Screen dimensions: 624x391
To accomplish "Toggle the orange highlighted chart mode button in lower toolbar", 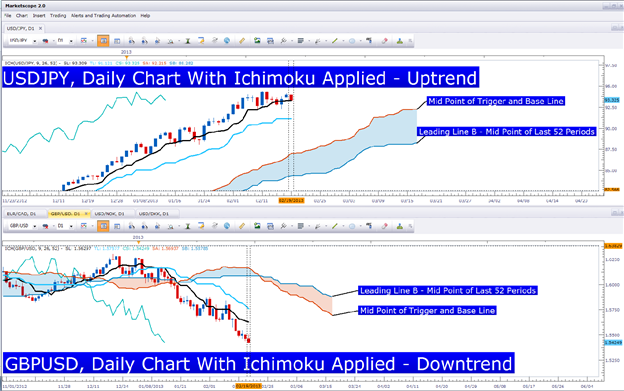I will 103,226.
